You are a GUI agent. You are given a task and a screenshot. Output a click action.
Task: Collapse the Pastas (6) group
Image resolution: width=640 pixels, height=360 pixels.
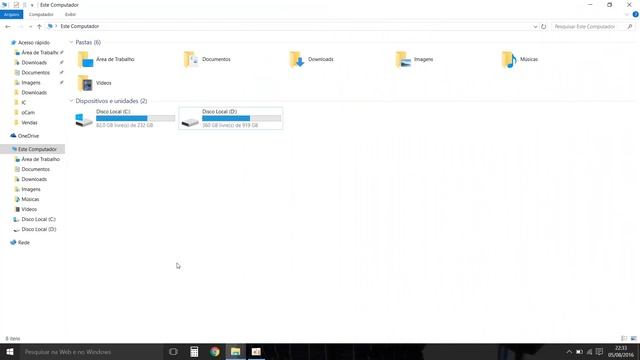coord(71,42)
